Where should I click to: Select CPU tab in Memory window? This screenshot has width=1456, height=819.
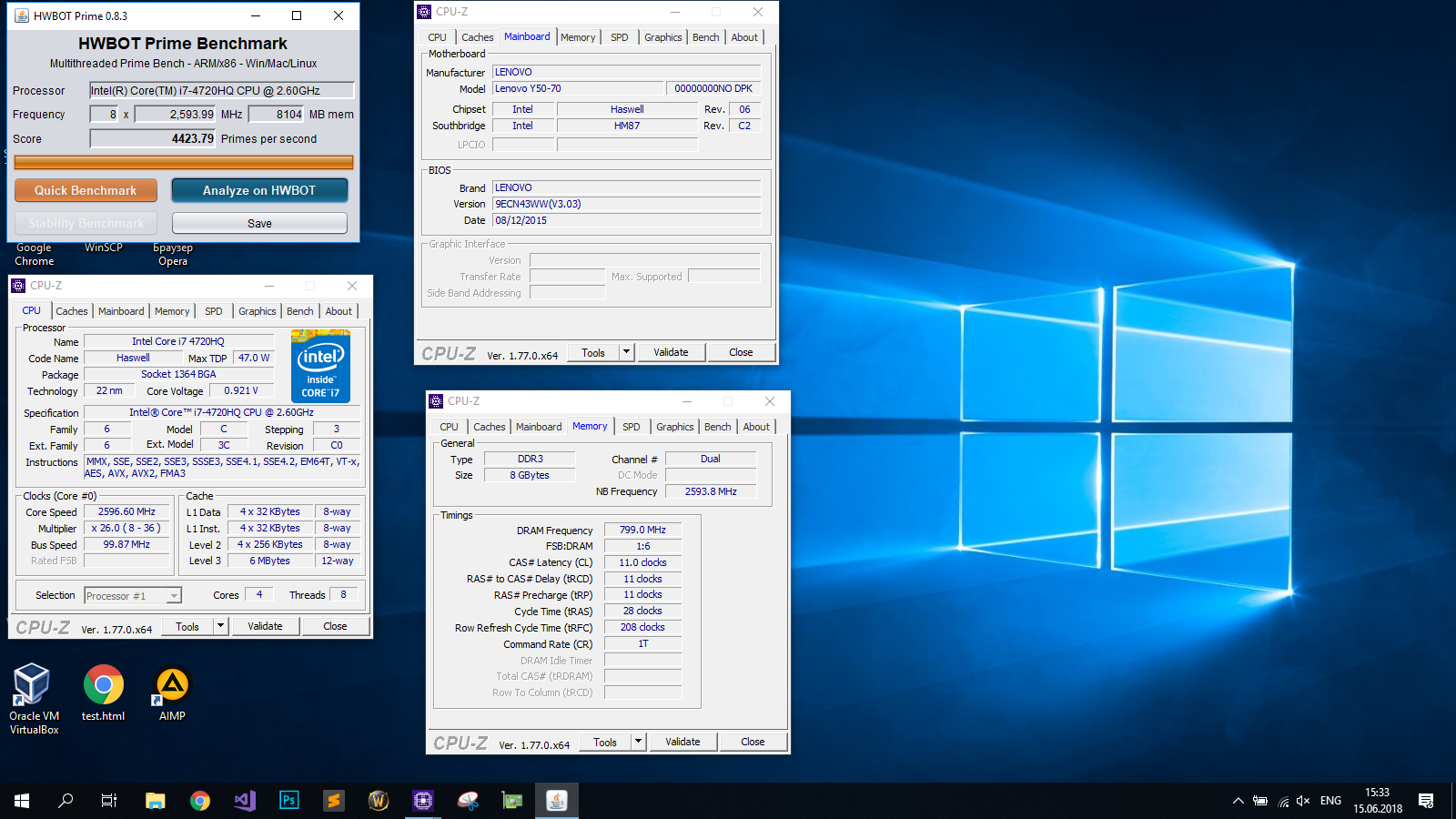pyautogui.click(x=449, y=427)
